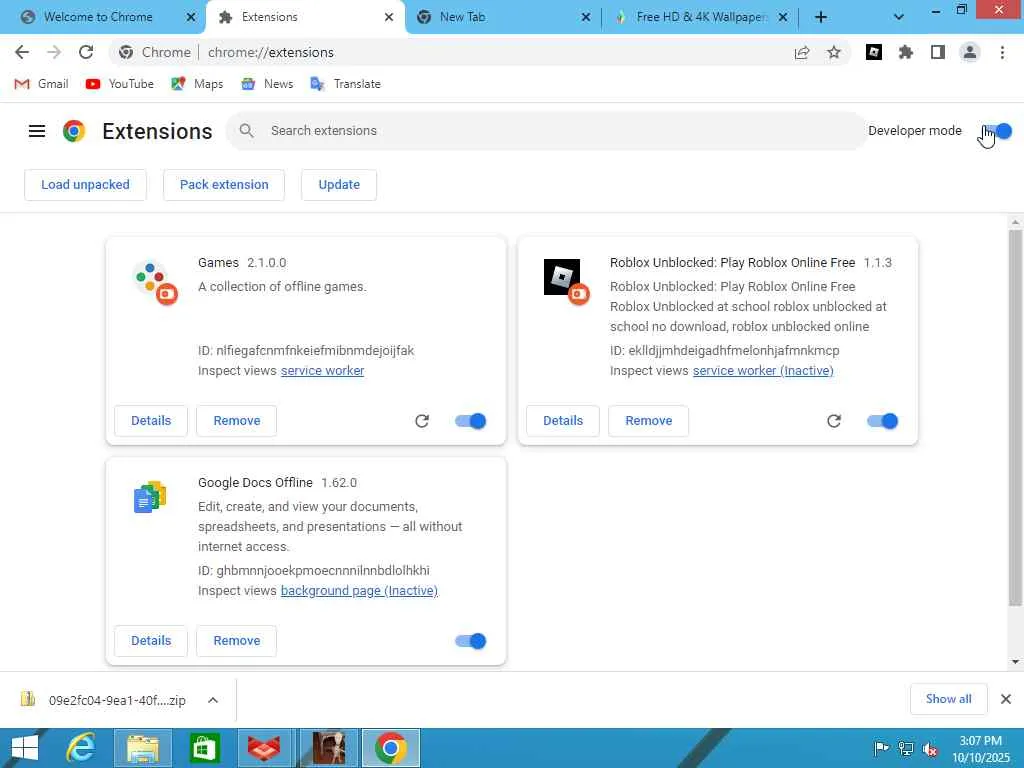Reload the Games extension
Screen dimensions: 1024x768
coord(422,421)
